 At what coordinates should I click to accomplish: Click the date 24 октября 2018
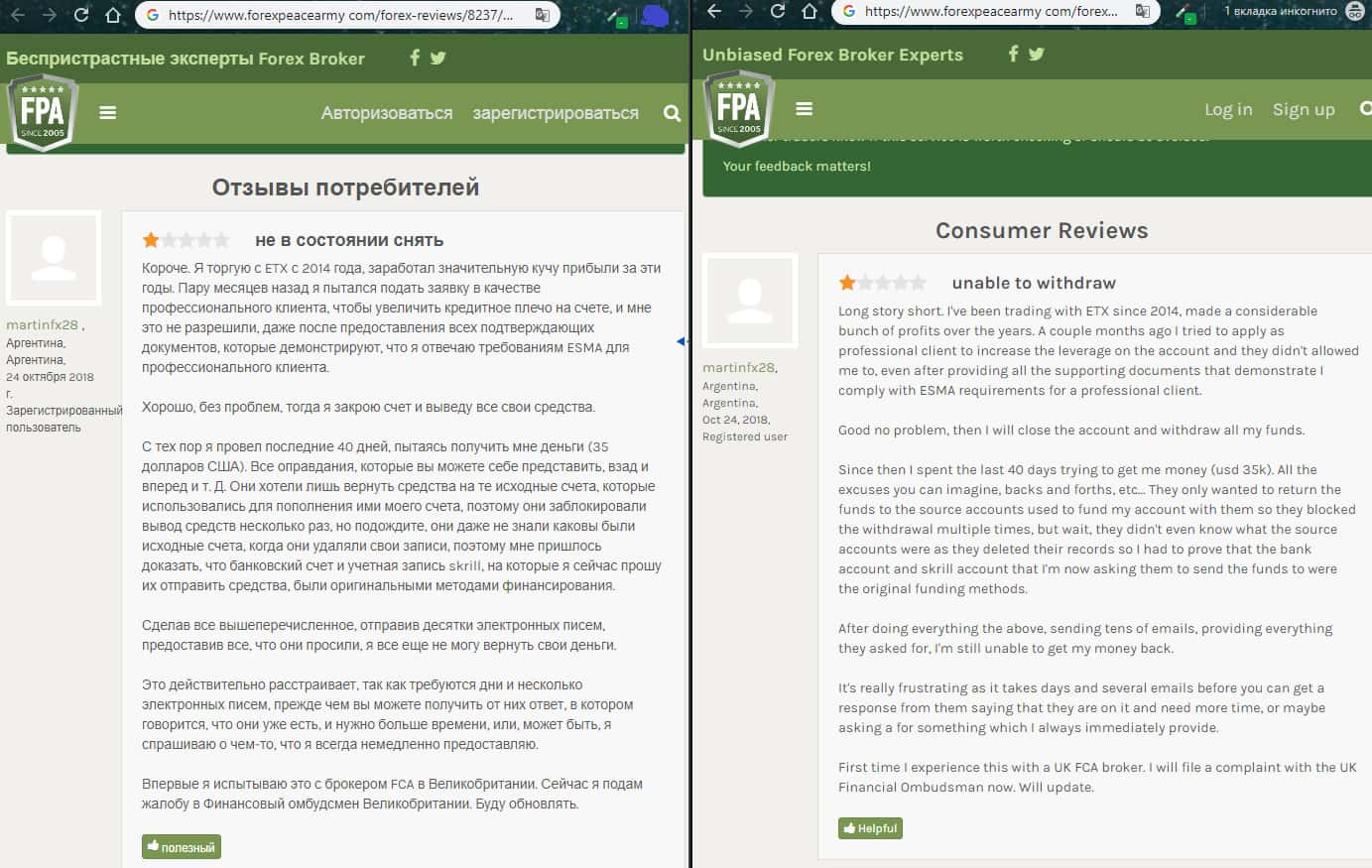[50, 377]
